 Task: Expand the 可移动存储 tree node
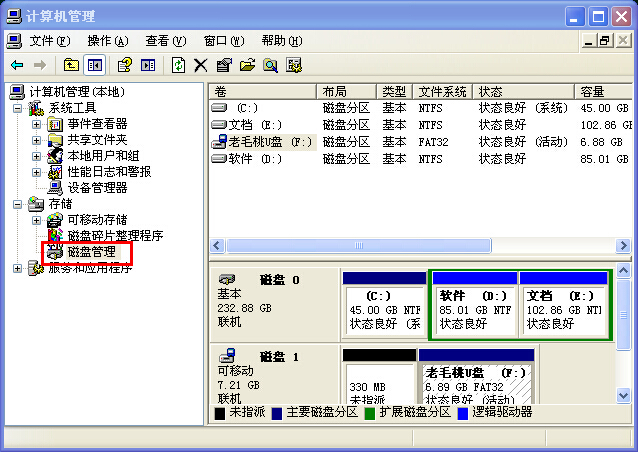point(37,220)
